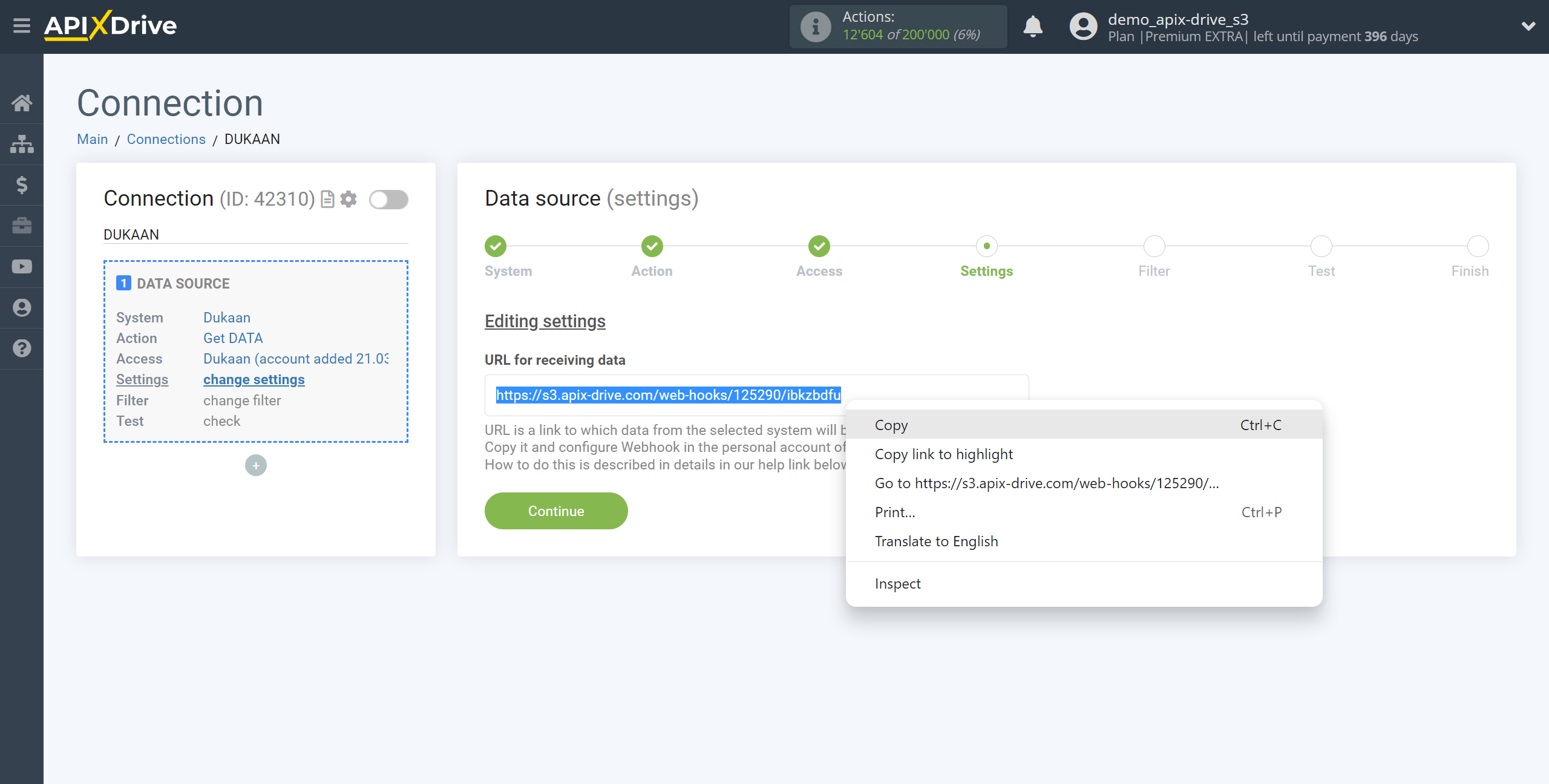The width and height of the screenshot is (1549, 784).
Task: Click demo_apix-drive_s3 username
Action: coord(1178,19)
